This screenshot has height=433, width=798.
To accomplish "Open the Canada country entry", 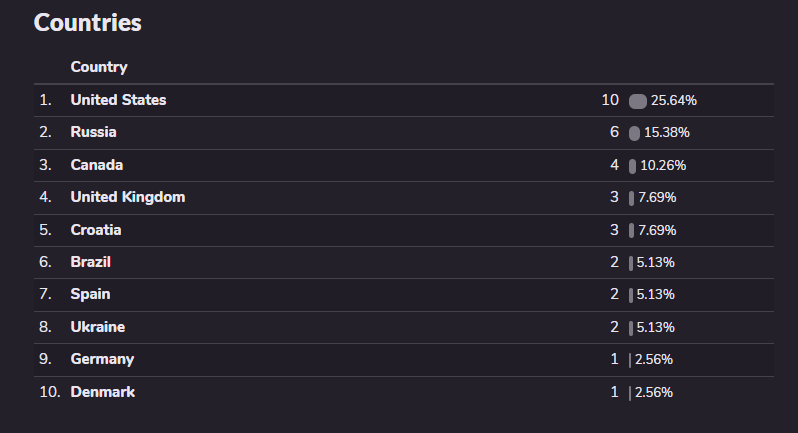I will (x=97, y=165).
